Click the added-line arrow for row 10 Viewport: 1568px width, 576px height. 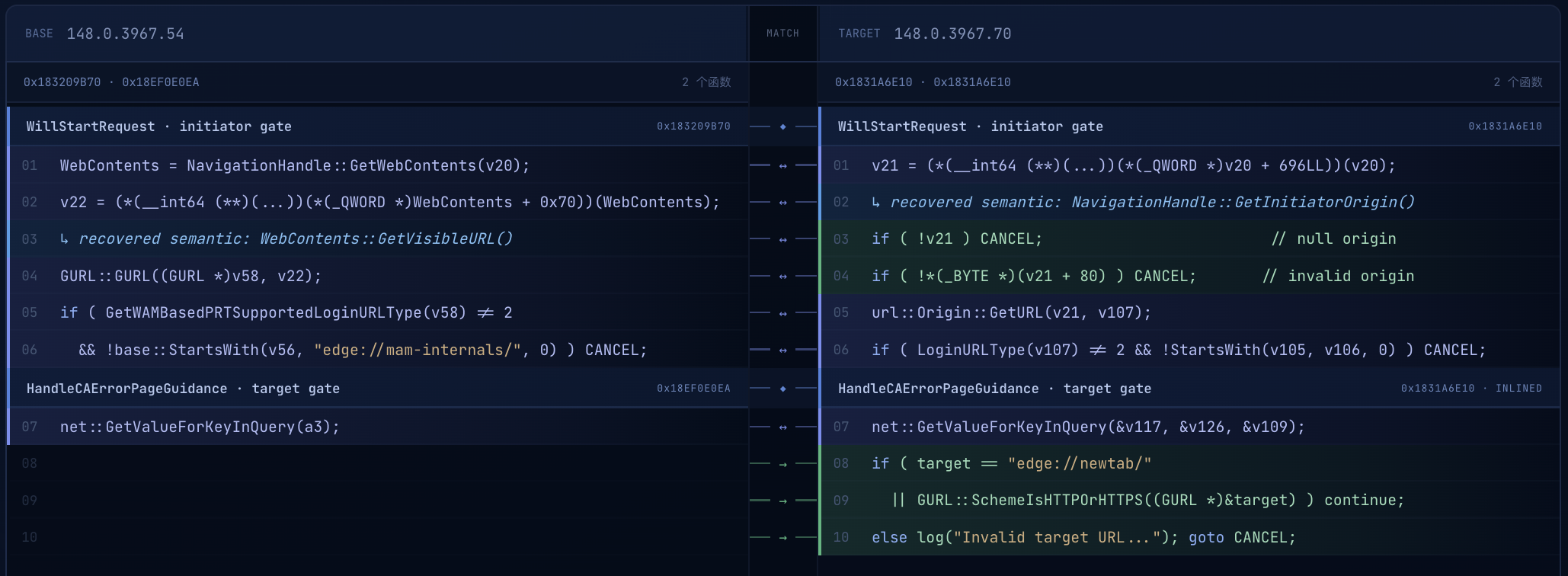[x=782, y=537]
